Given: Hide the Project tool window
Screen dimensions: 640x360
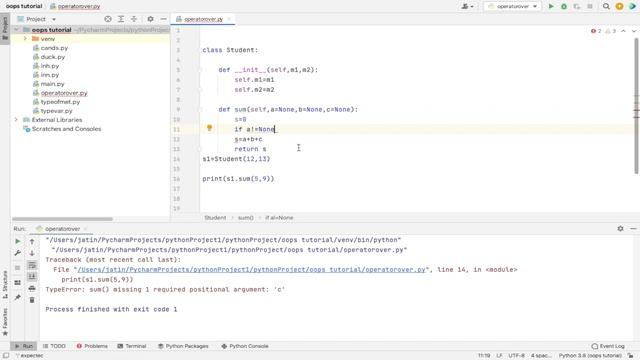Looking at the screenshot, I should point(163,19).
